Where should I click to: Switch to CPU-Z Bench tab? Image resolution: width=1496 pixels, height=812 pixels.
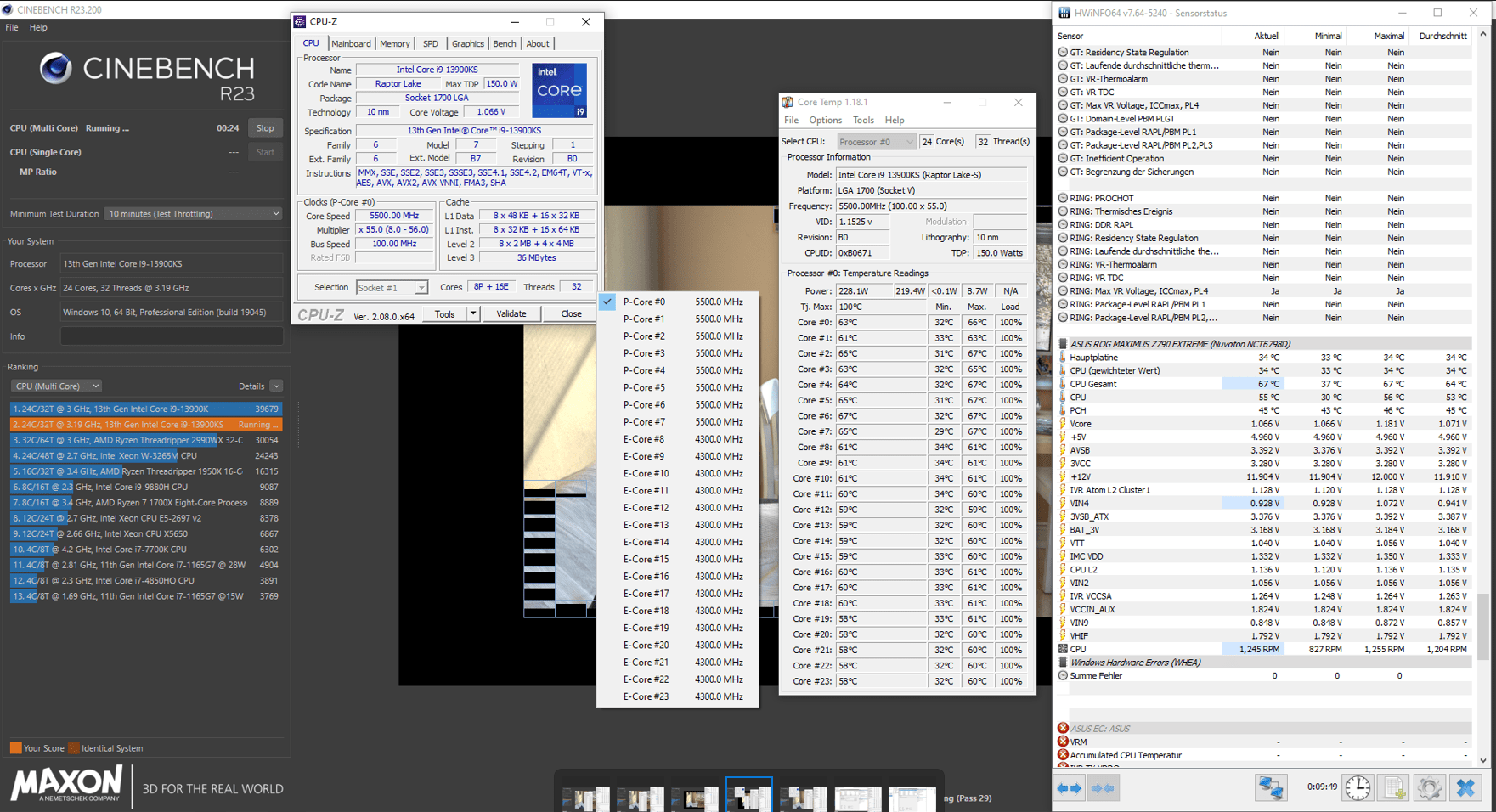[x=505, y=43]
